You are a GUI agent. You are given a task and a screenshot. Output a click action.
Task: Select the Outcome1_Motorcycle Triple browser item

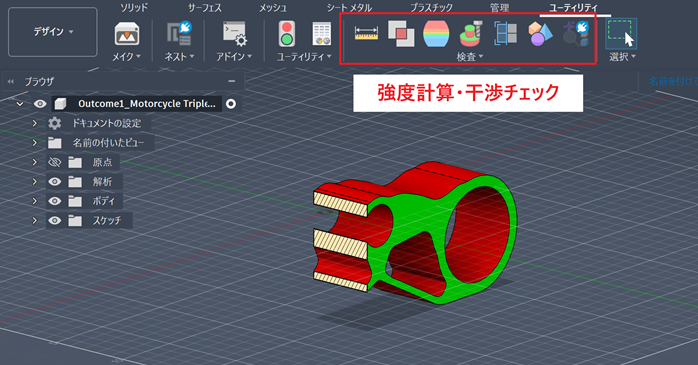pos(146,104)
